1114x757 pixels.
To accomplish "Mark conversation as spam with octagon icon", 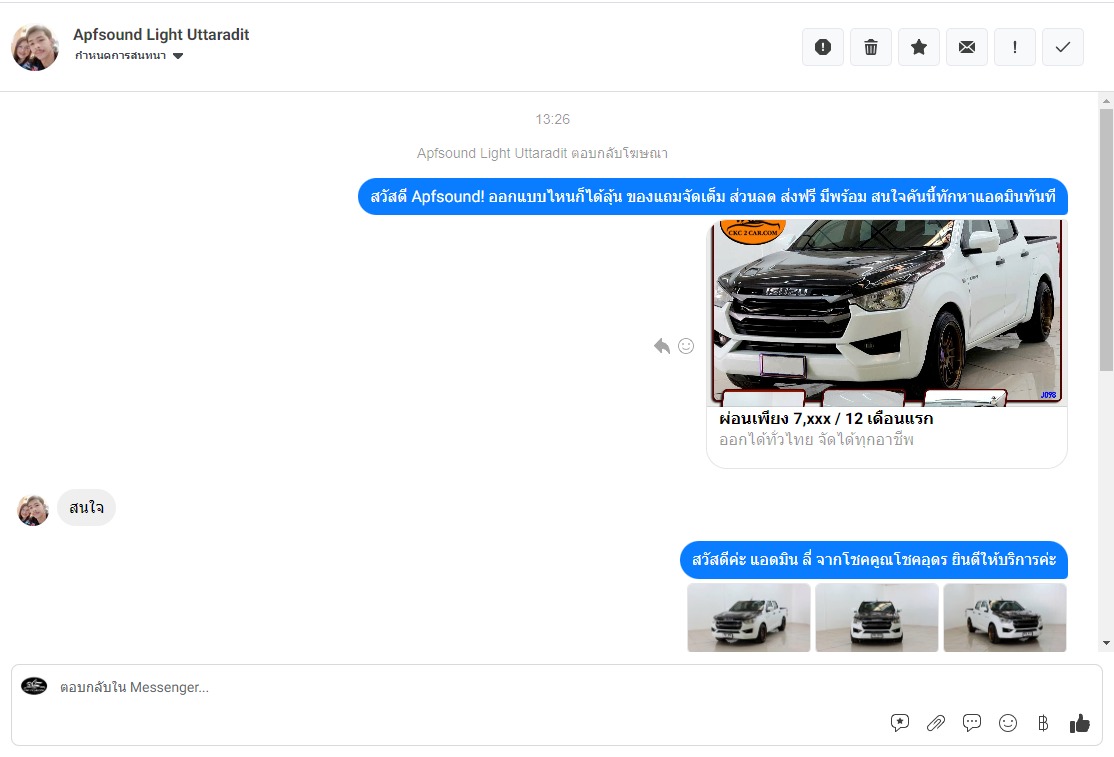I will pos(823,47).
